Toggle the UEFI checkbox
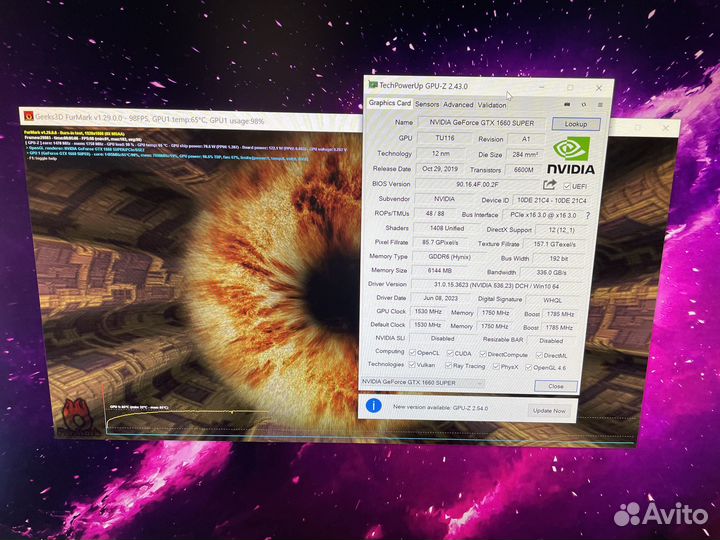 pyautogui.click(x=567, y=186)
